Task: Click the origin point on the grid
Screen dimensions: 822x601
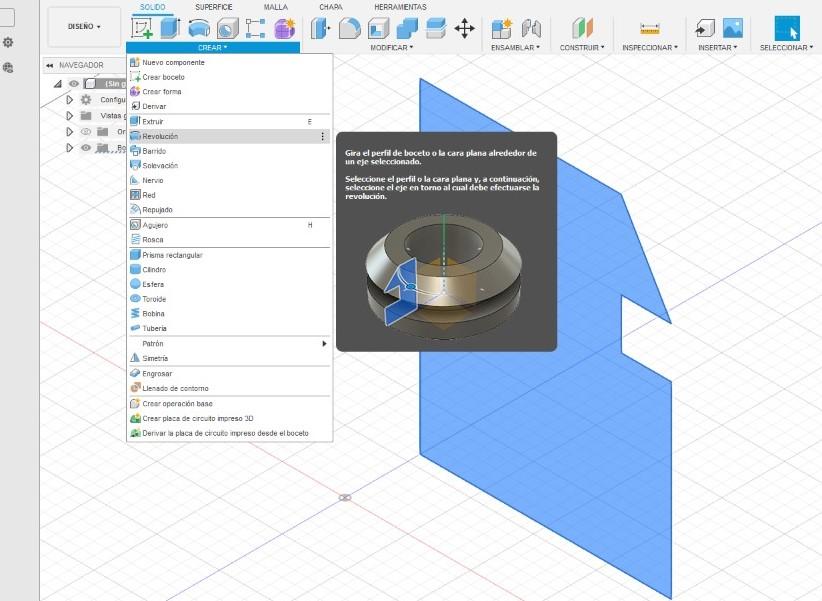Action: point(344,497)
